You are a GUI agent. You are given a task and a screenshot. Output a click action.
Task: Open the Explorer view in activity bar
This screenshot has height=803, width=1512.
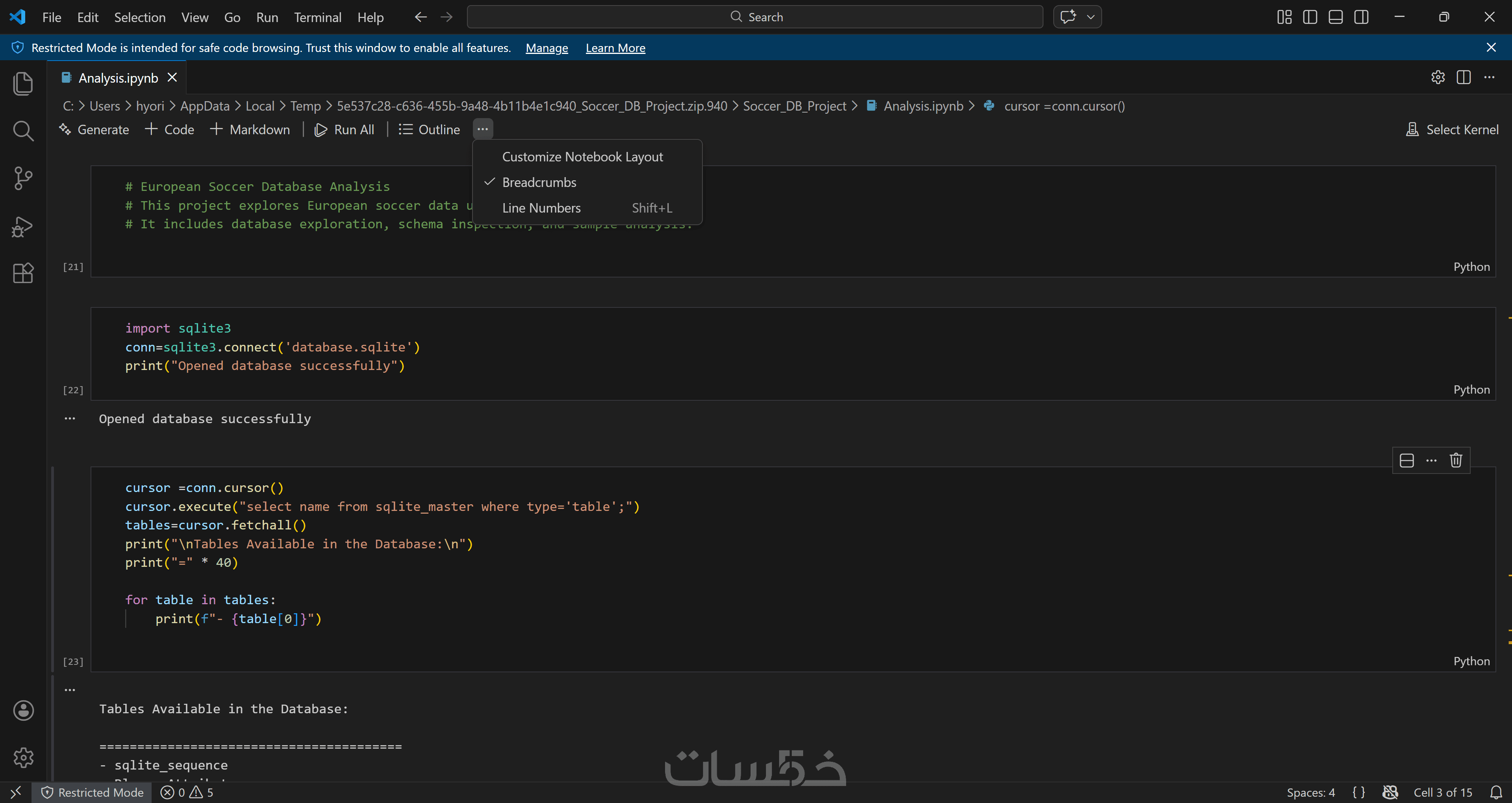23,83
